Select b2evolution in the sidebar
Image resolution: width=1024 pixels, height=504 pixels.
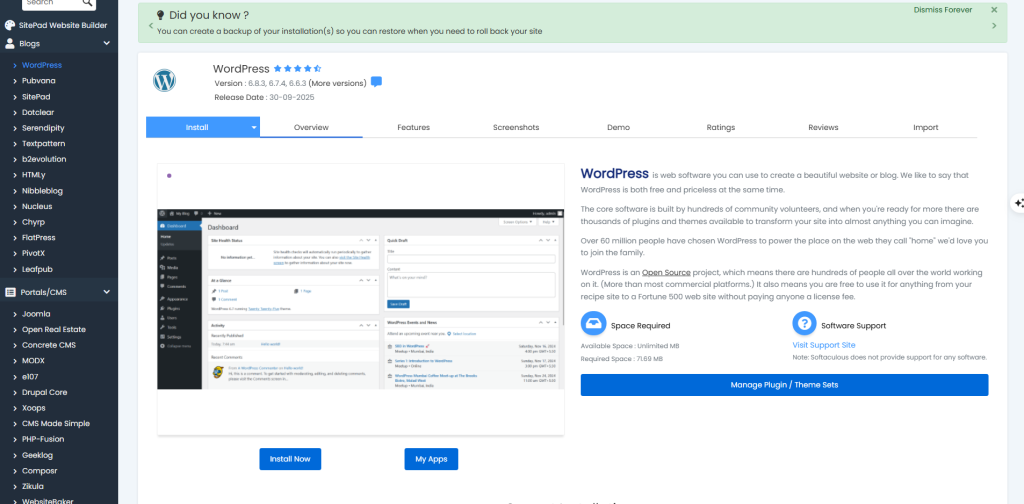pyautogui.click(x=44, y=159)
